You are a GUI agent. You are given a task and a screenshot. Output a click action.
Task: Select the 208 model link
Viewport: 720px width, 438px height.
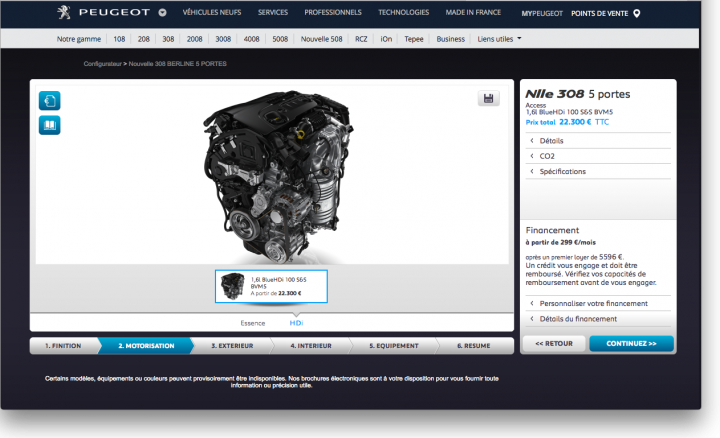coord(144,39)
